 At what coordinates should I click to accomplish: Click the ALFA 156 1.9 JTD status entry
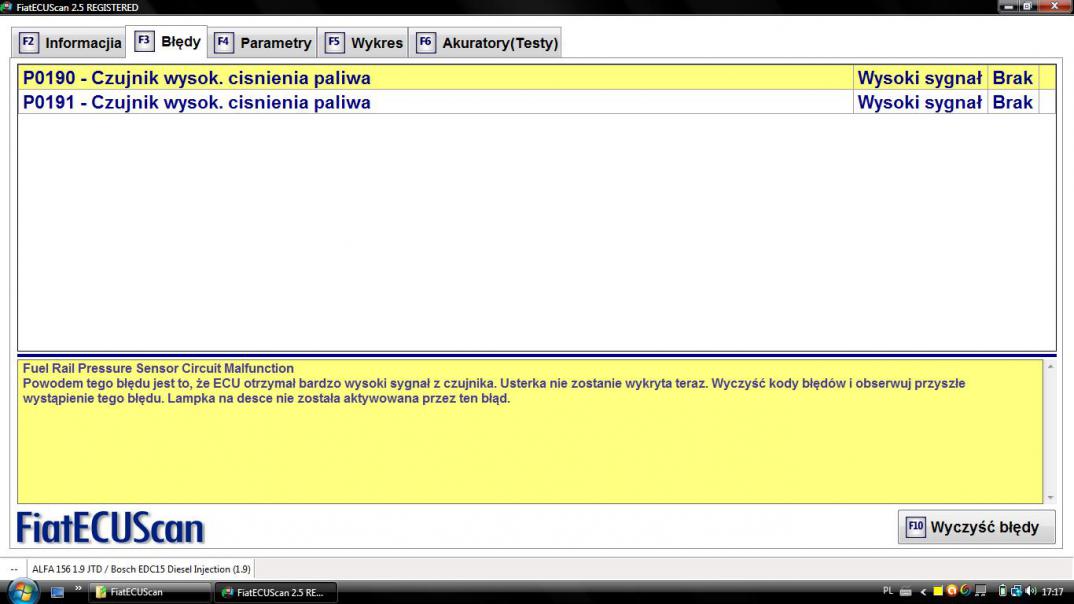141,569
